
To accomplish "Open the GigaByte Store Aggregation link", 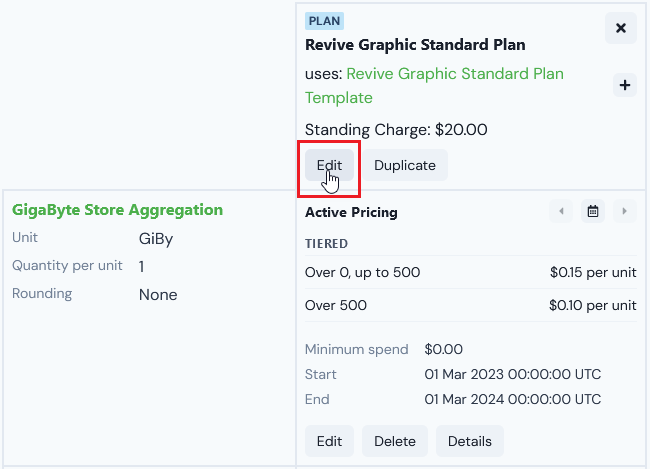I will [117, 210].
